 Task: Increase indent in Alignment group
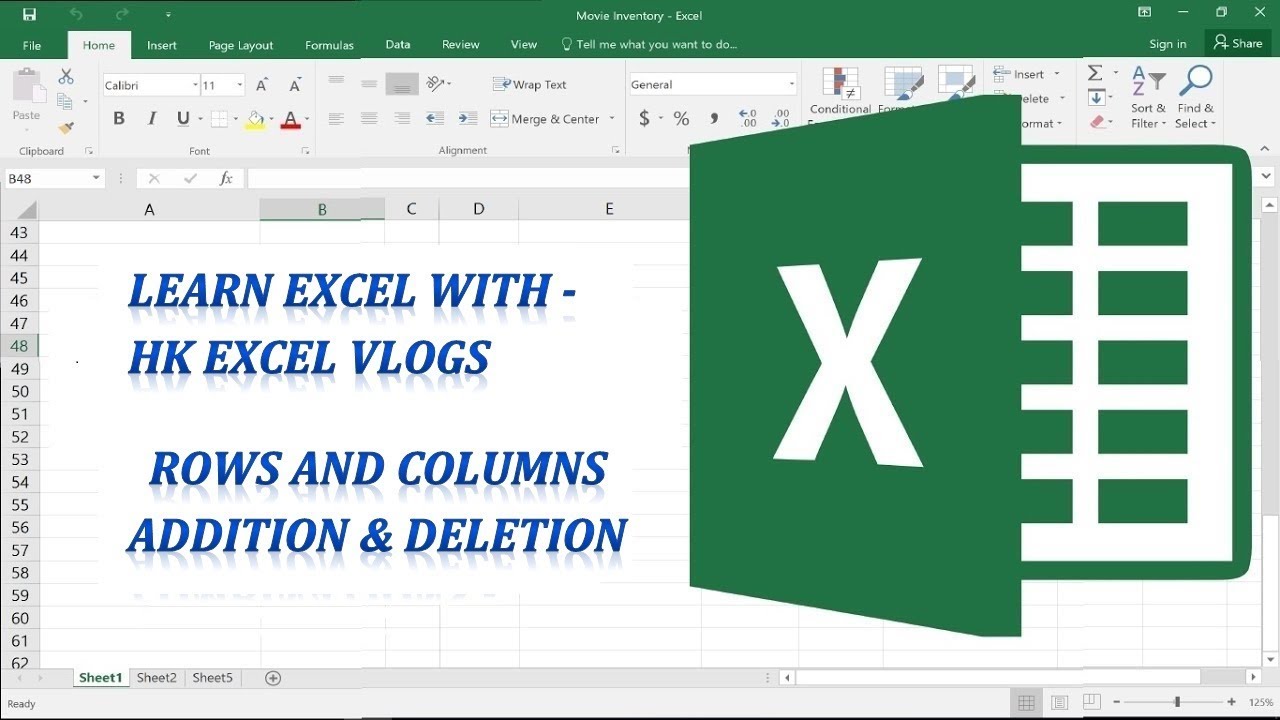(x=468, y=118)
